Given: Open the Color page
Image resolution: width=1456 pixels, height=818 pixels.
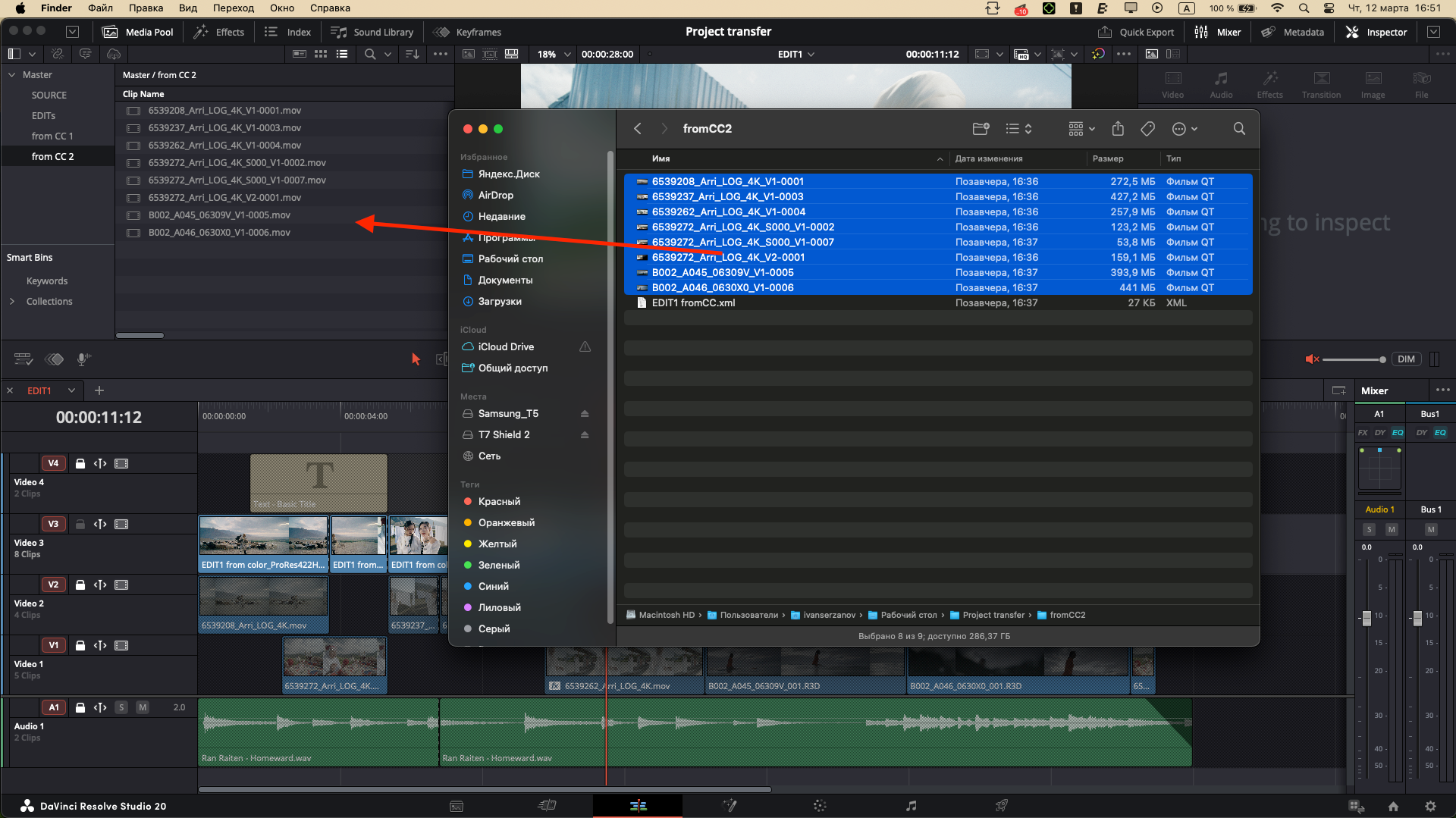Looking at the screenshot, I should coord(820,805).
